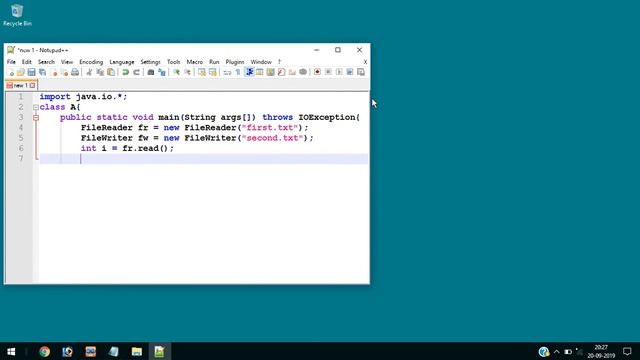Open the Tools menu
The height and width of the screenshot is (360, 640).
click(173, 62)
